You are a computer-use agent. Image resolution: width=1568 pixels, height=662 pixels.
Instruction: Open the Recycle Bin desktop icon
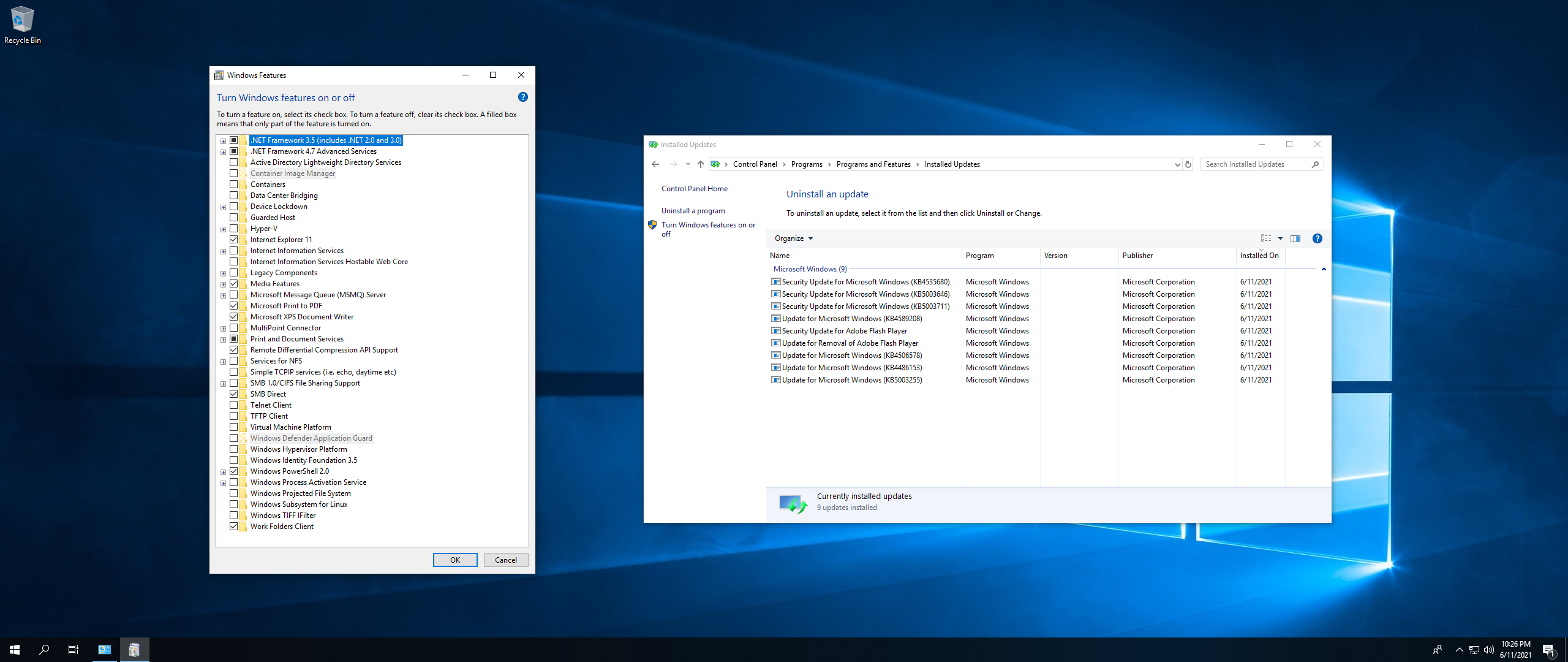coord(22,25)
